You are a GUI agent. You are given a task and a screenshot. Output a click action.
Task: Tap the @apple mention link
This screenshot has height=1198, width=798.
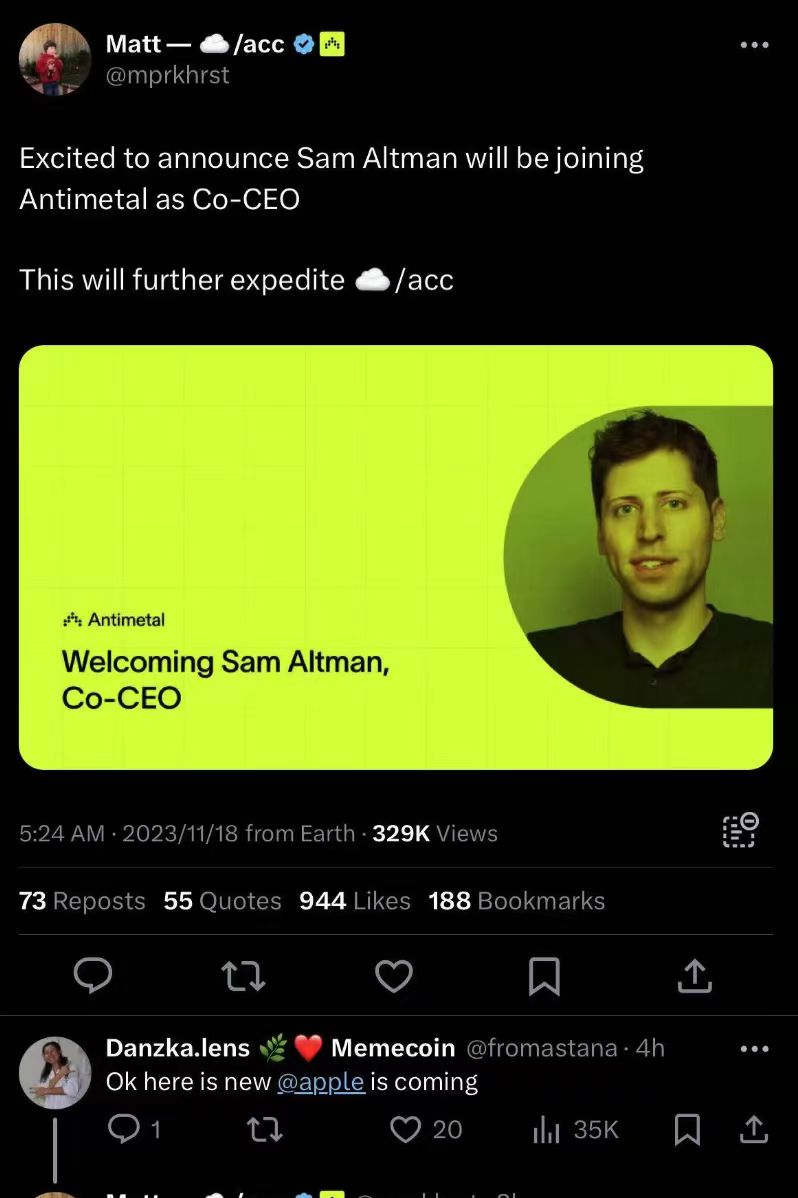pyautogui.click(x=320, y=1082)
